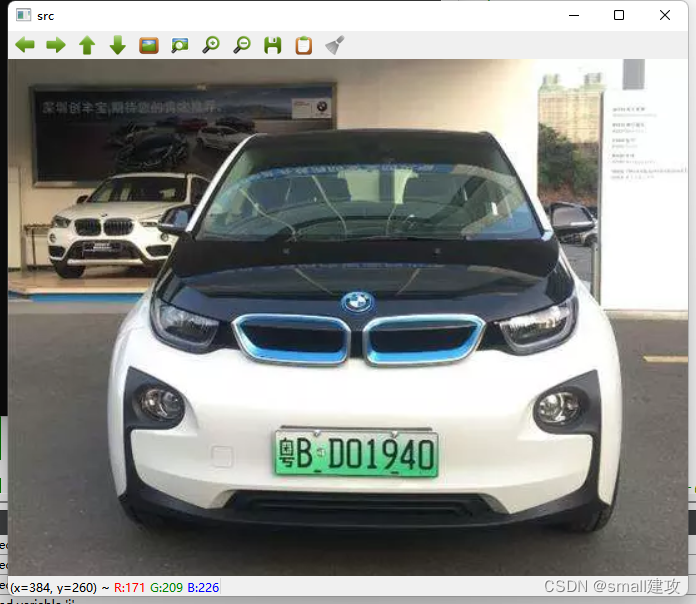The height and width of the screenshot is (604, 696).
Task: Save current image with the floppy icon
Action: click(273, 45)
